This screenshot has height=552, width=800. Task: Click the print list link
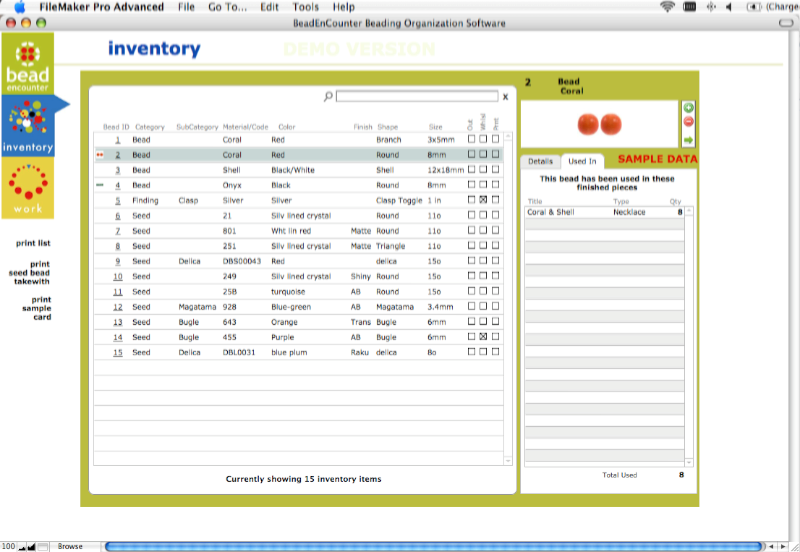(x=33, y=243)
